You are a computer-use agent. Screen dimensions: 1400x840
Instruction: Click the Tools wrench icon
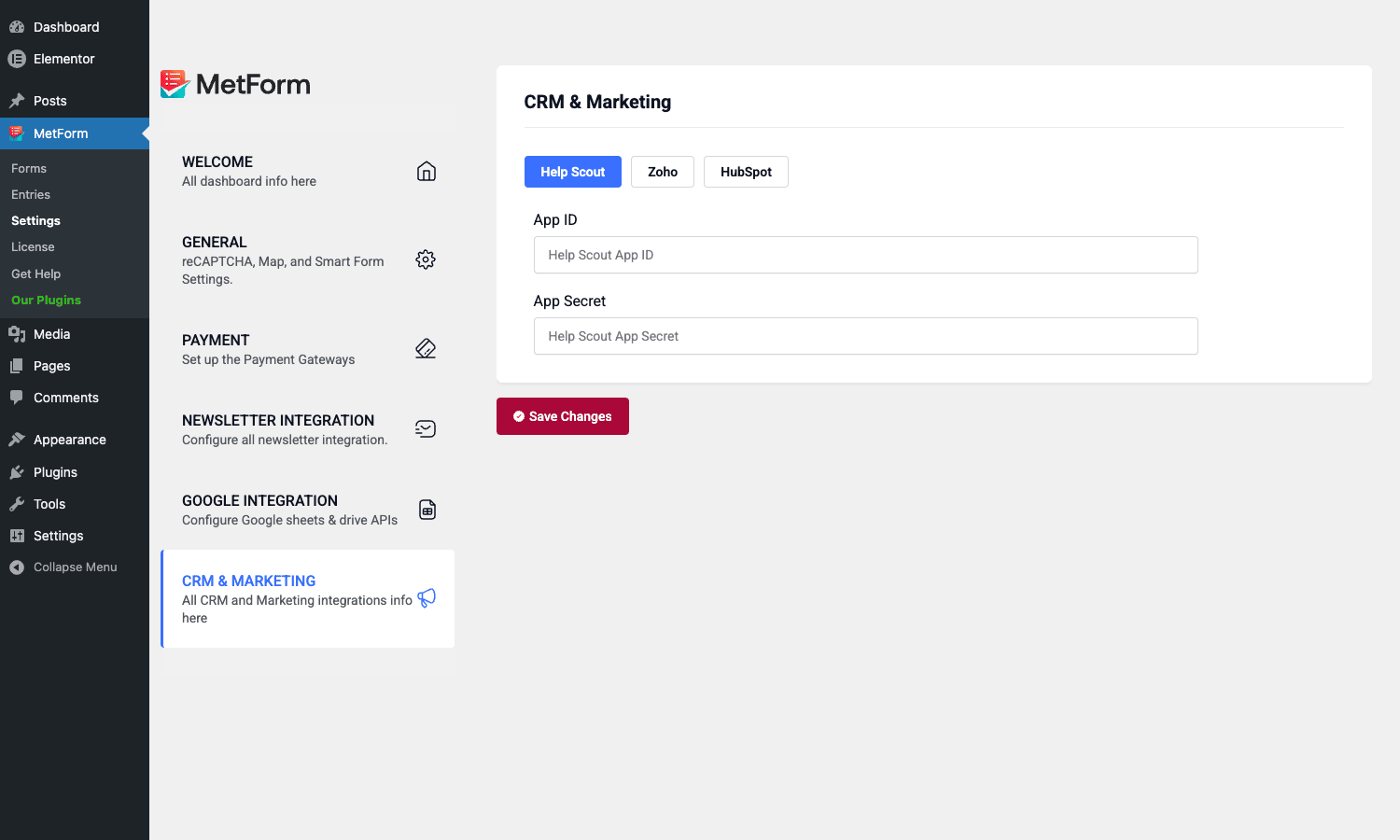[x=17, y=504]
